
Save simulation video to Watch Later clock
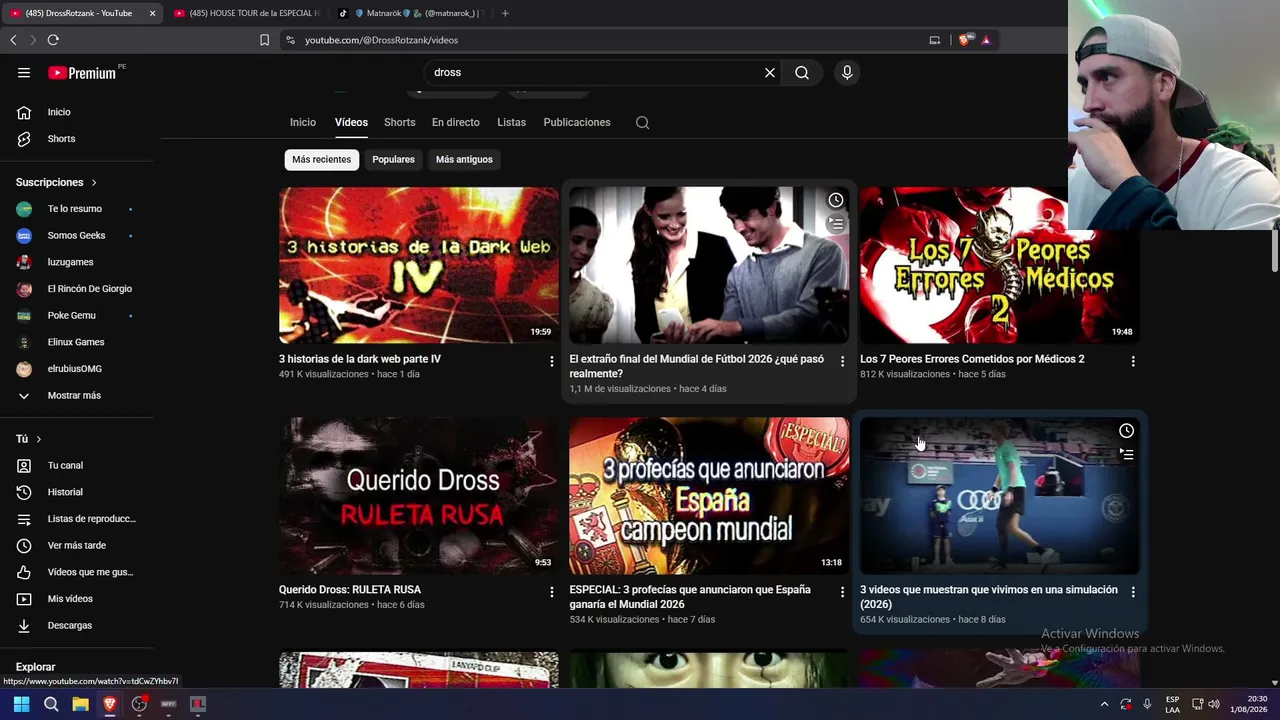tap(1126, 431)
